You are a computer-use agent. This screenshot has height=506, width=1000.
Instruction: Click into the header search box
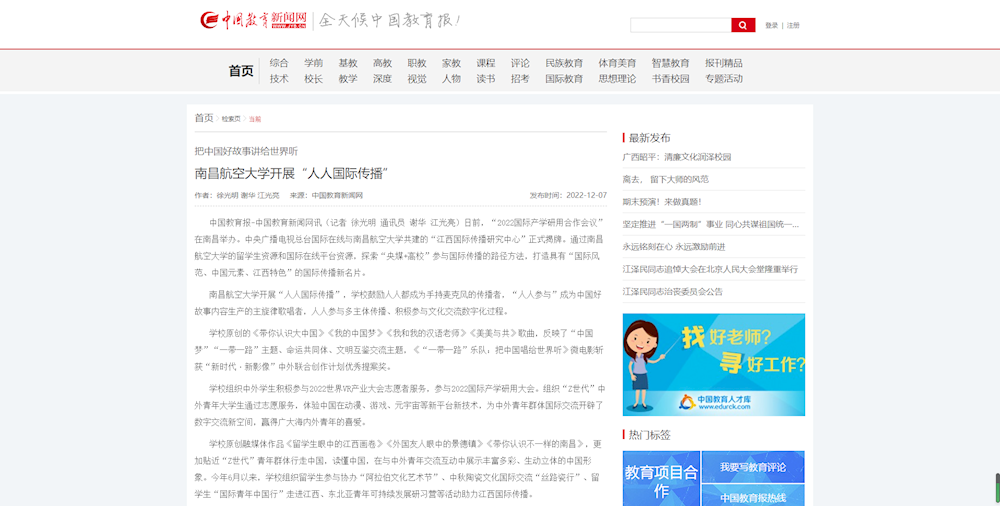pyautogui.click(x=680, y=25)
